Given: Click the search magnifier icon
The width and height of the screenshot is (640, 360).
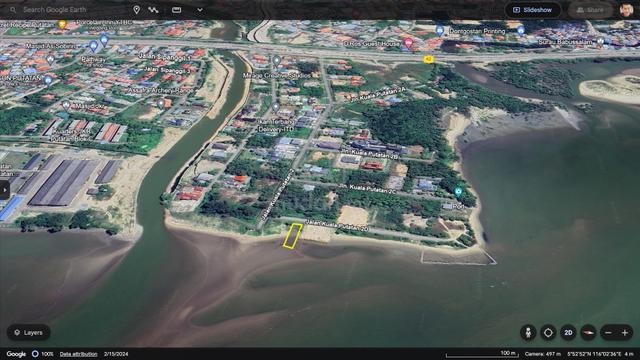Looking at the screenshot, I should [13, 9].
